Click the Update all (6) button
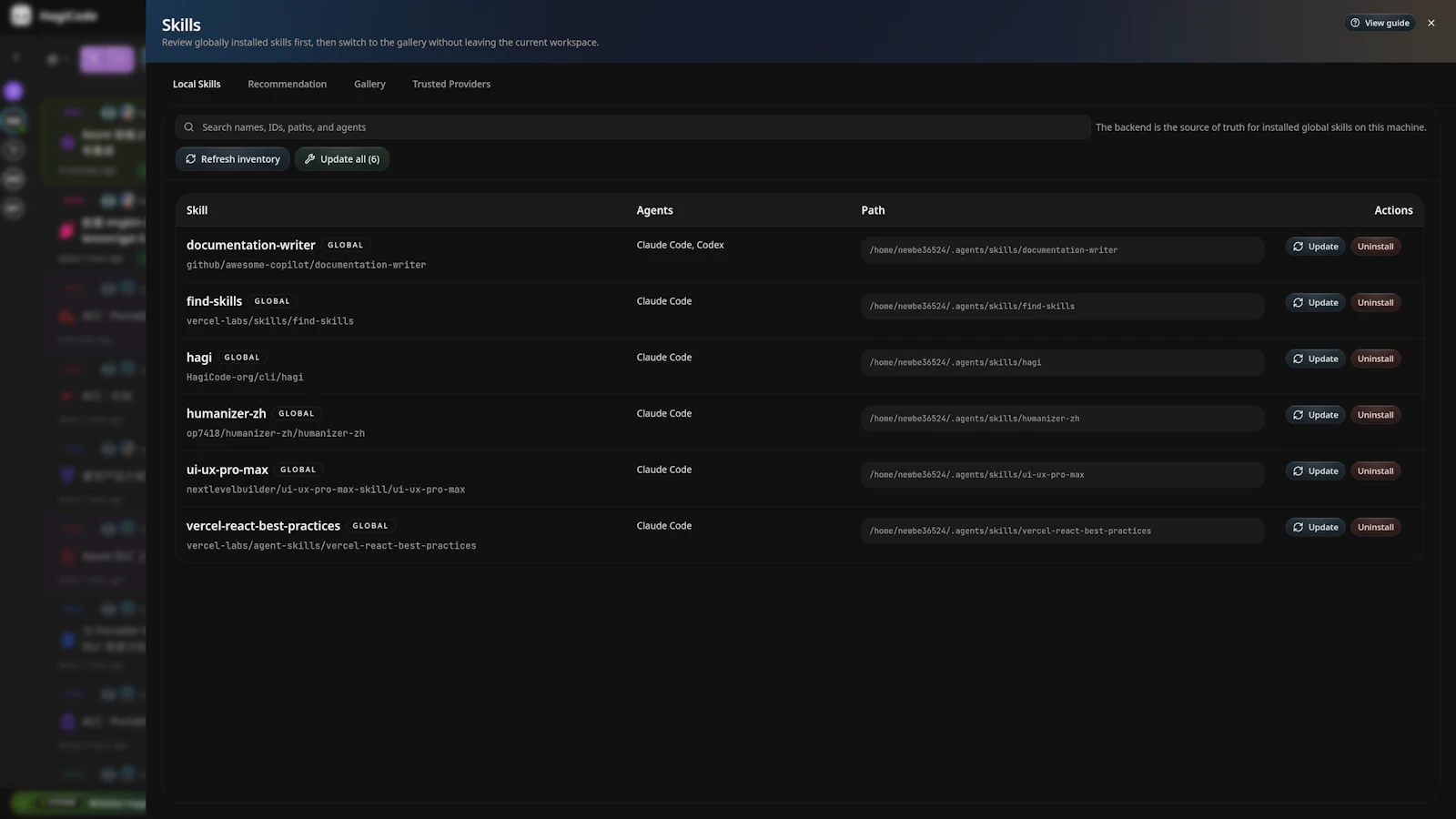Viewport: 1456px width, 819px height. click(342, 158)
